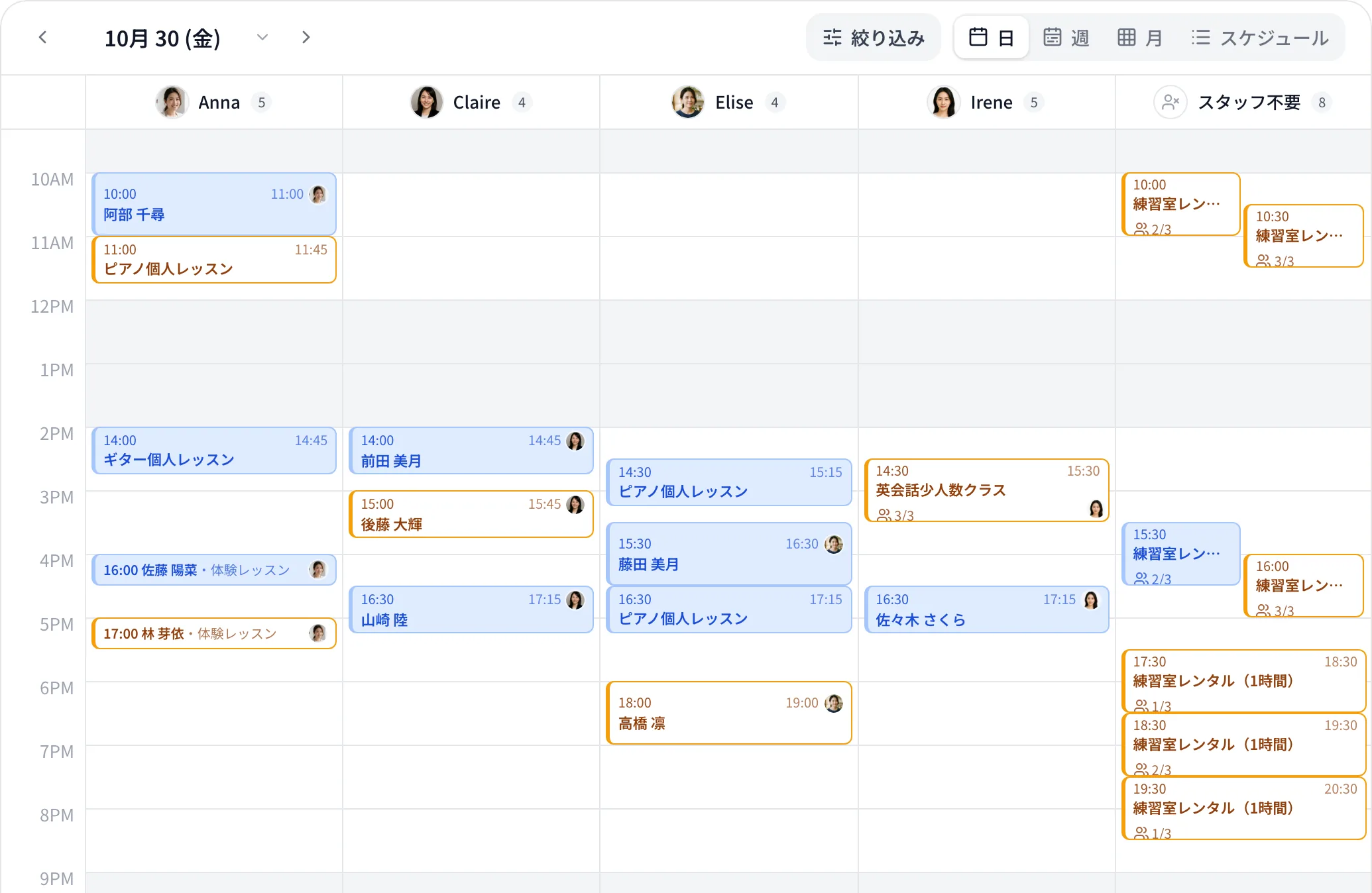Open 15:30 藤田 美月 appointment
1372x893 pixels.
(x=729, y=554)
